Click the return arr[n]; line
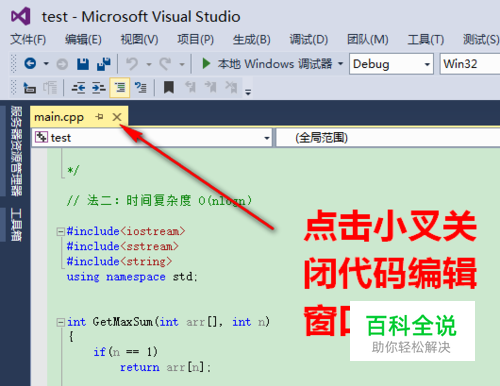The image size is (500, 386). (166, 367)
